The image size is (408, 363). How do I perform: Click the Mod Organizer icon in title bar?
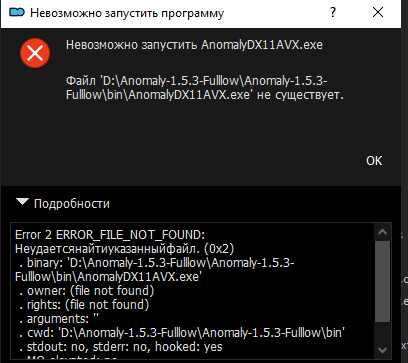[x=17, y=13]
